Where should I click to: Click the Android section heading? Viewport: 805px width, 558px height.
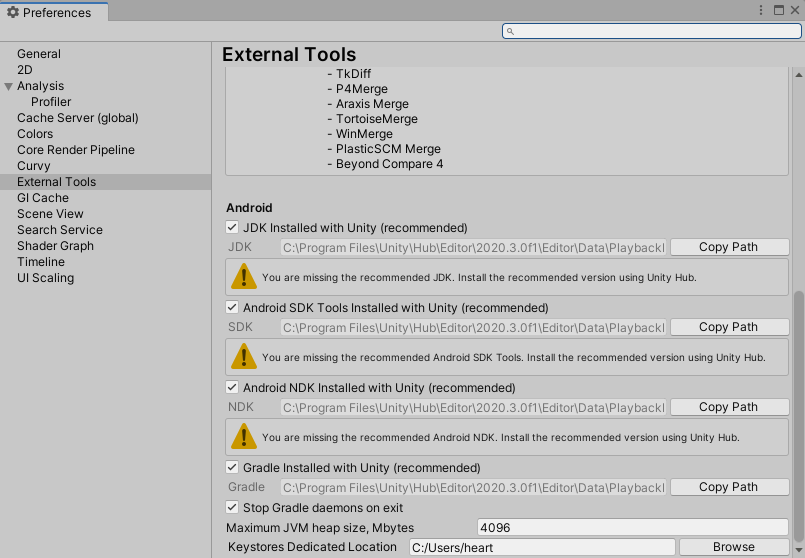tap(249, 208)
